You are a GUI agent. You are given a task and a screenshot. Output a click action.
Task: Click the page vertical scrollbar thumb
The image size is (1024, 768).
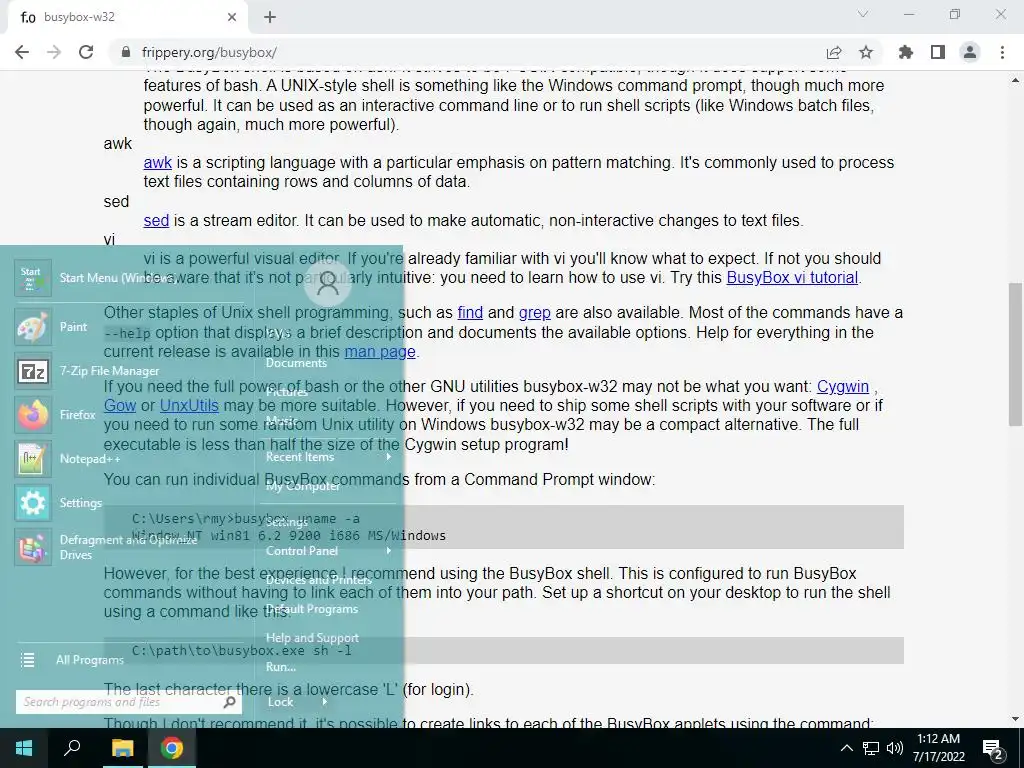pyautogui.click(x=1015, y=354)
